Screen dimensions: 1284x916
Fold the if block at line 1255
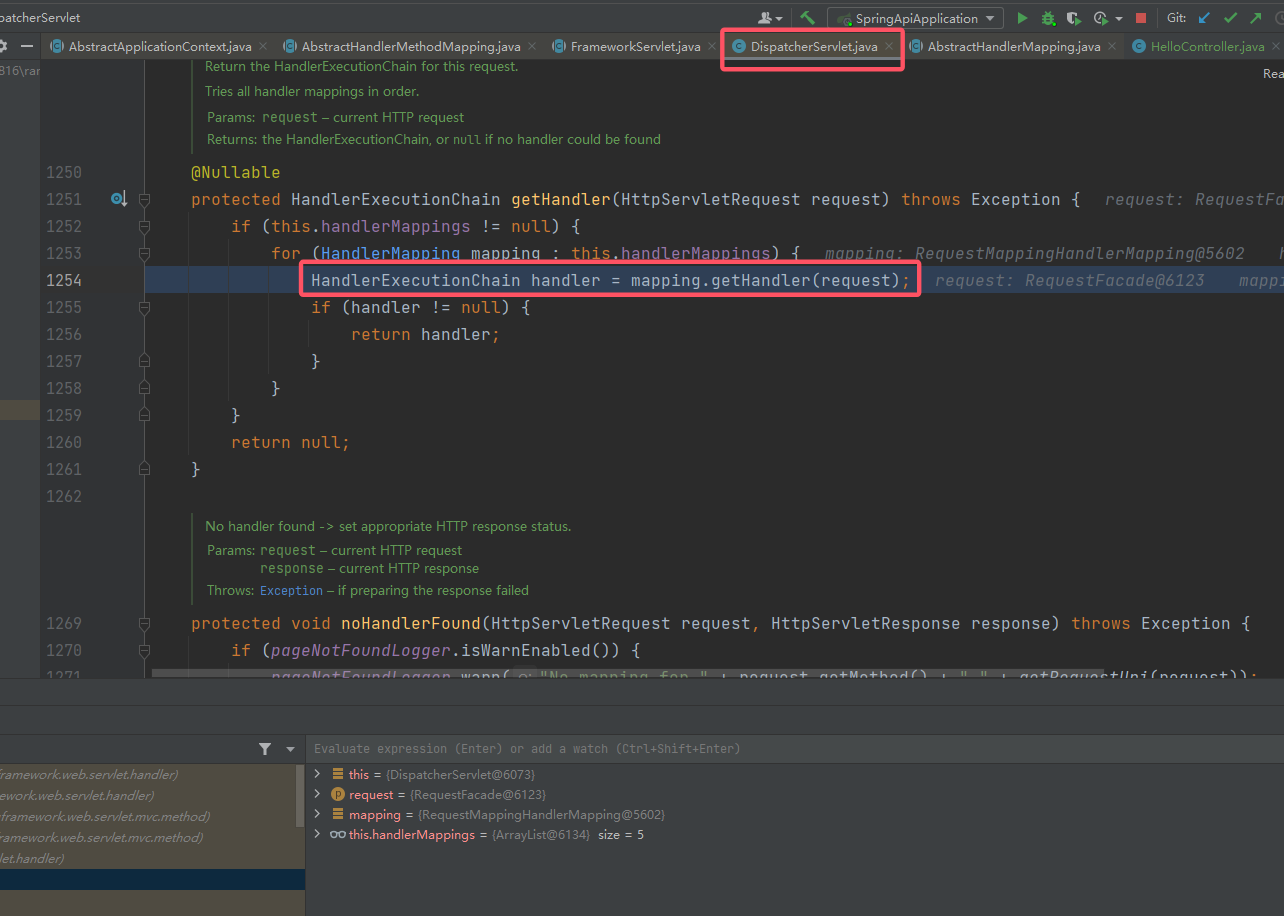(x=144, y=308)
